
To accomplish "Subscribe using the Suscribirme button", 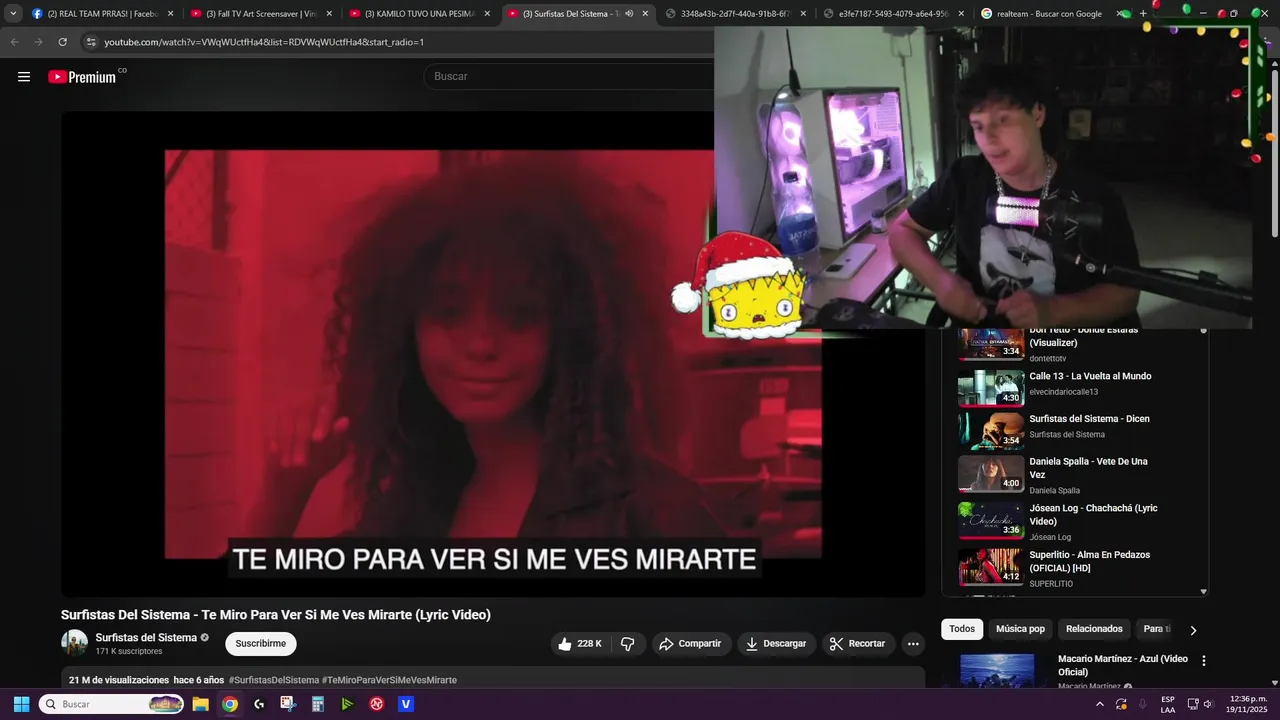I will pos(261,644).
